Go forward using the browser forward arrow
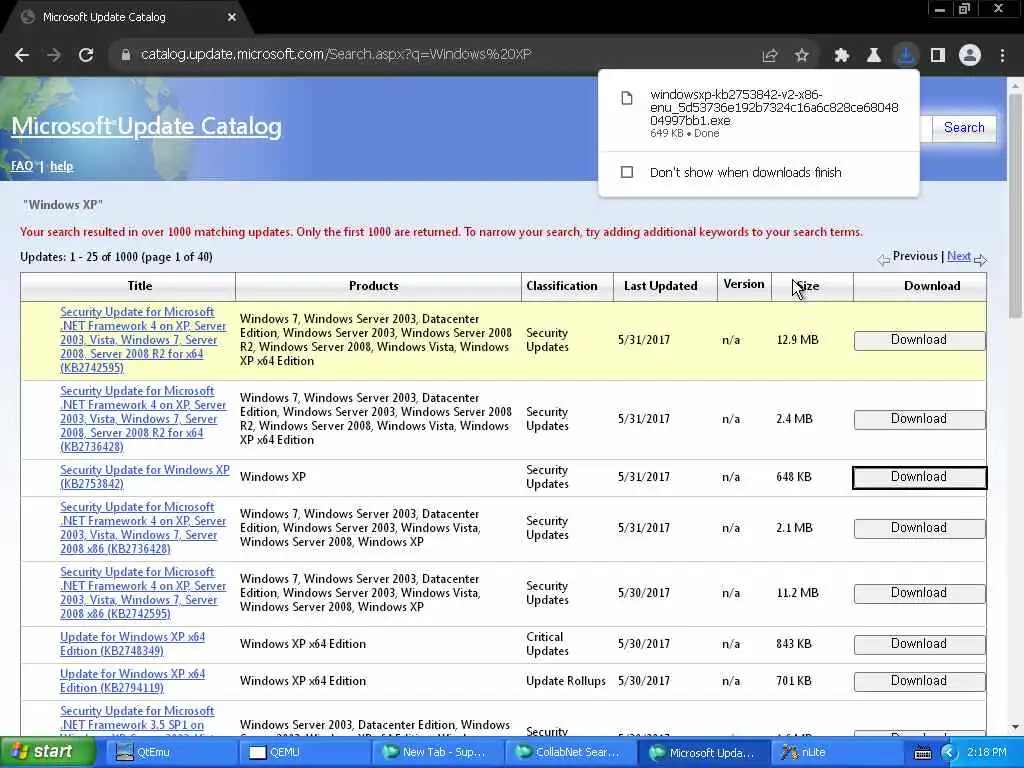Screen dimensions: 1024x768 [54, 55]
